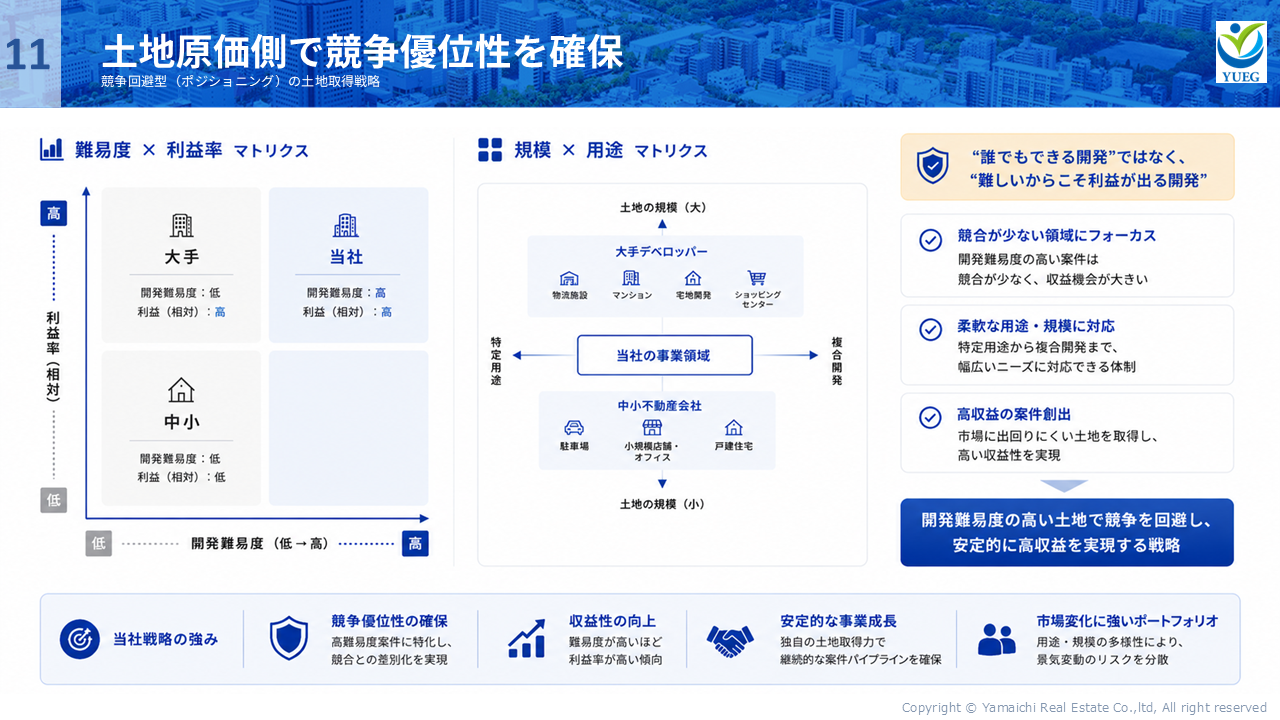Click 利益（相対）：高 in the 大手 card
Image resolution: width=1280 pixels, height=720 pixels.
click(x=181, y=312)
